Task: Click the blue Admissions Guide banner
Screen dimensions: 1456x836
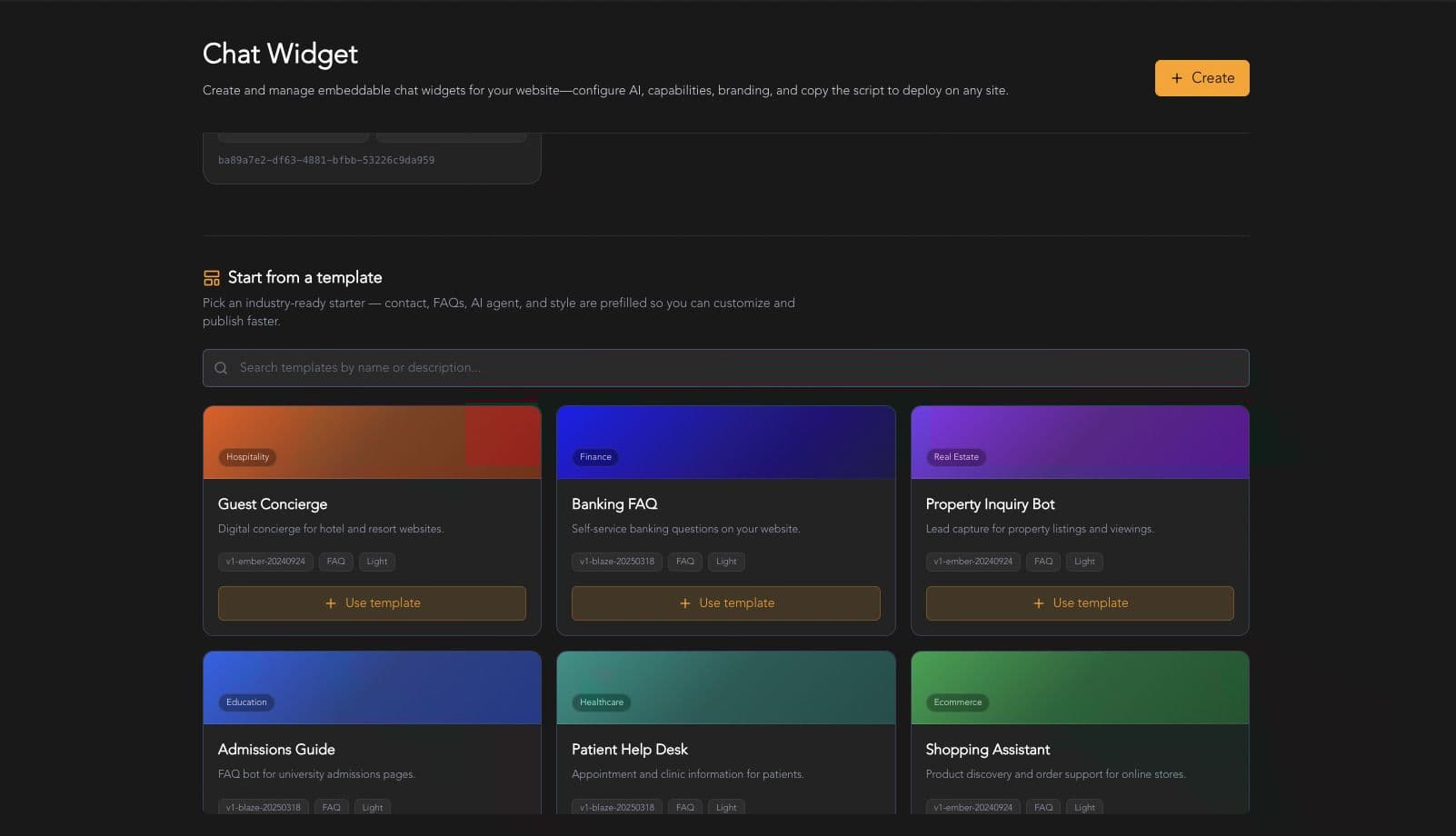Action: pos(372,688)
